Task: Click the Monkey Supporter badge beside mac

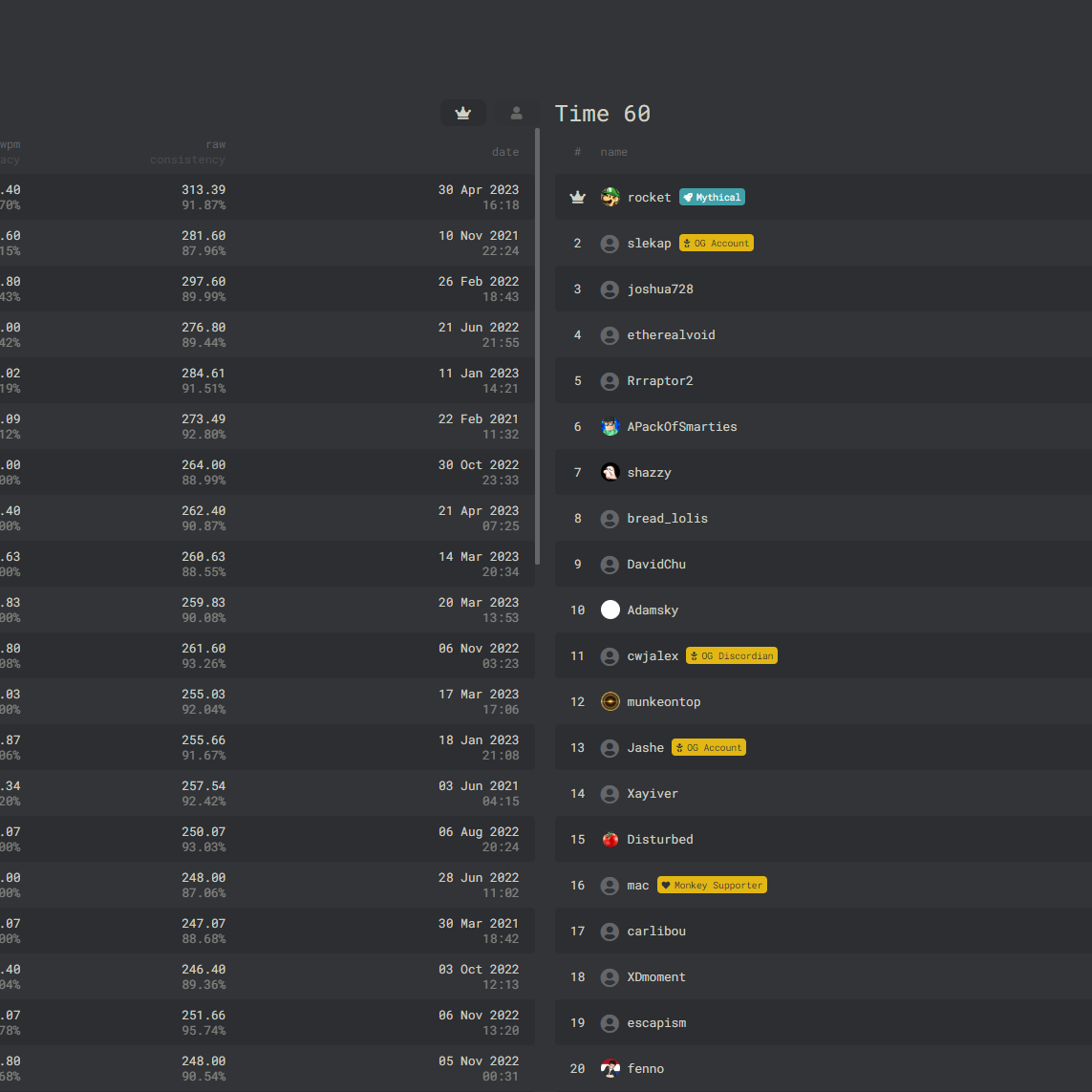Action: tap(712, 886)
